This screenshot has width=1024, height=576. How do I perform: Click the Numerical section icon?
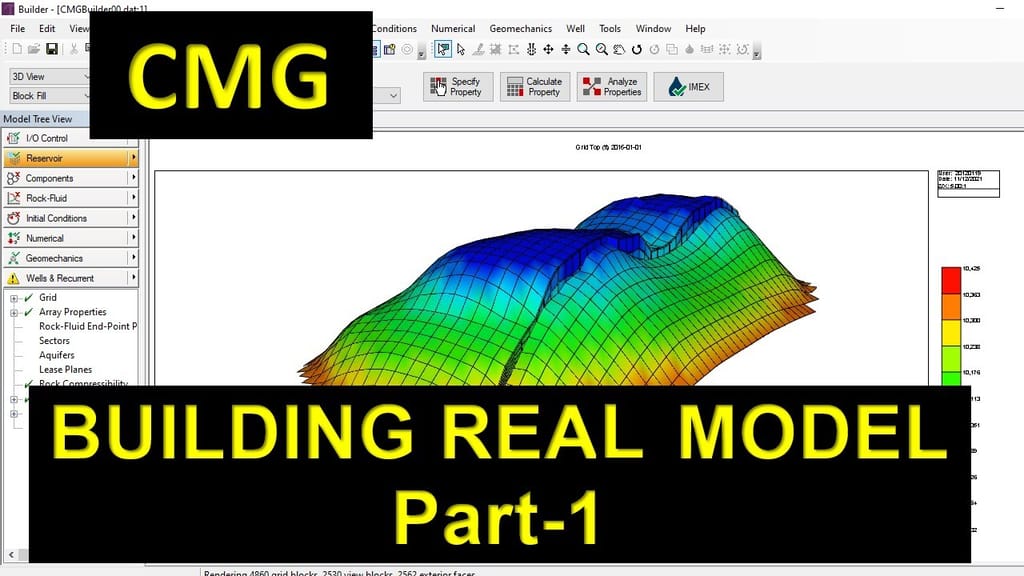point(13,238)
